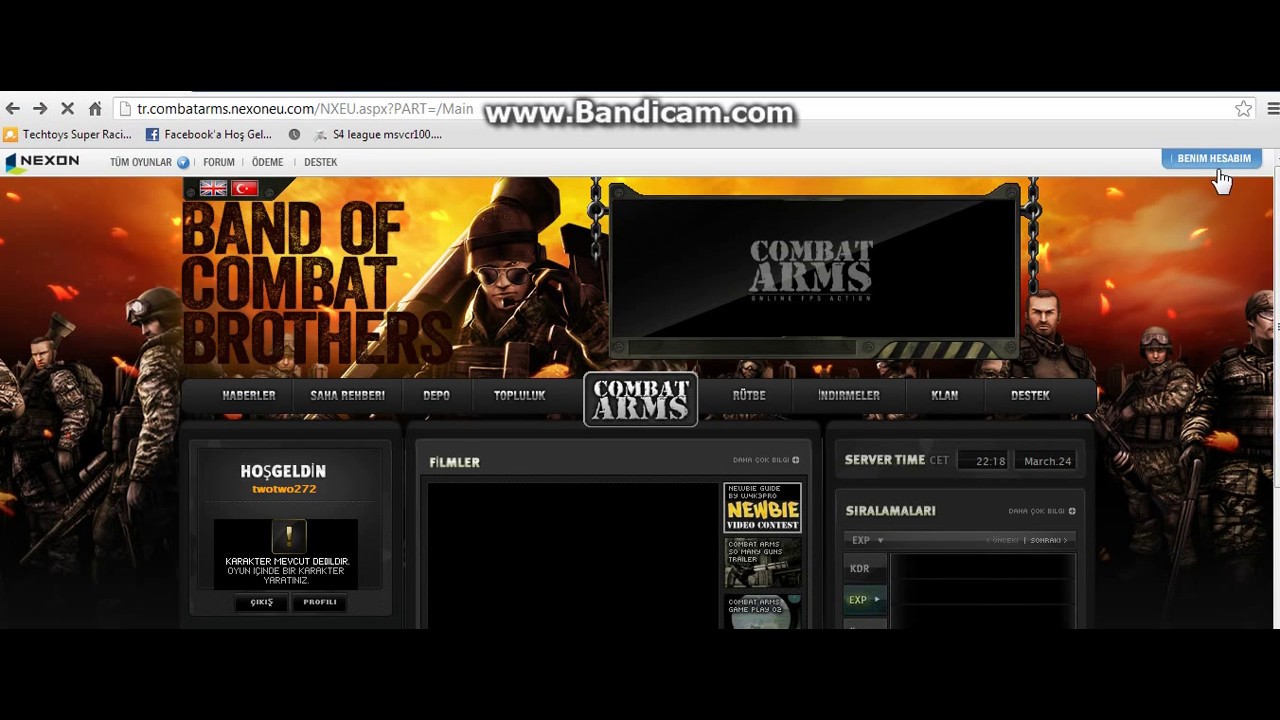Open the DEPO menu tab

pyautogui.click(x=436, y=396)
